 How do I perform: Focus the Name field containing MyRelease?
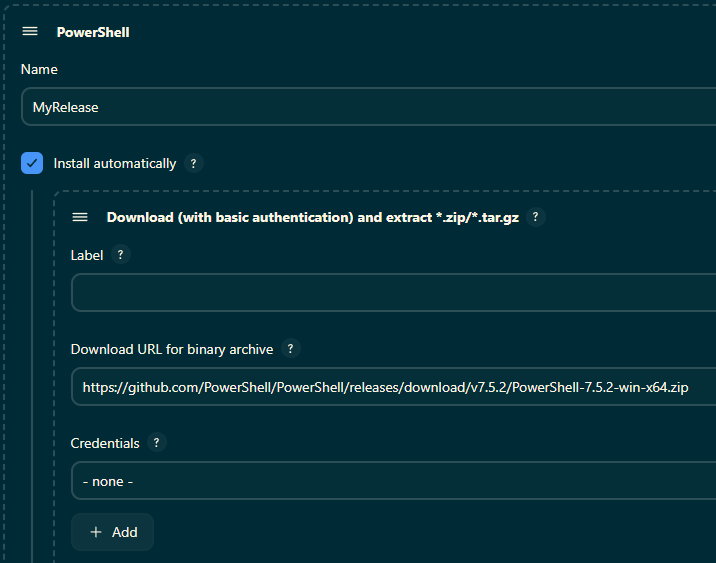360,107
